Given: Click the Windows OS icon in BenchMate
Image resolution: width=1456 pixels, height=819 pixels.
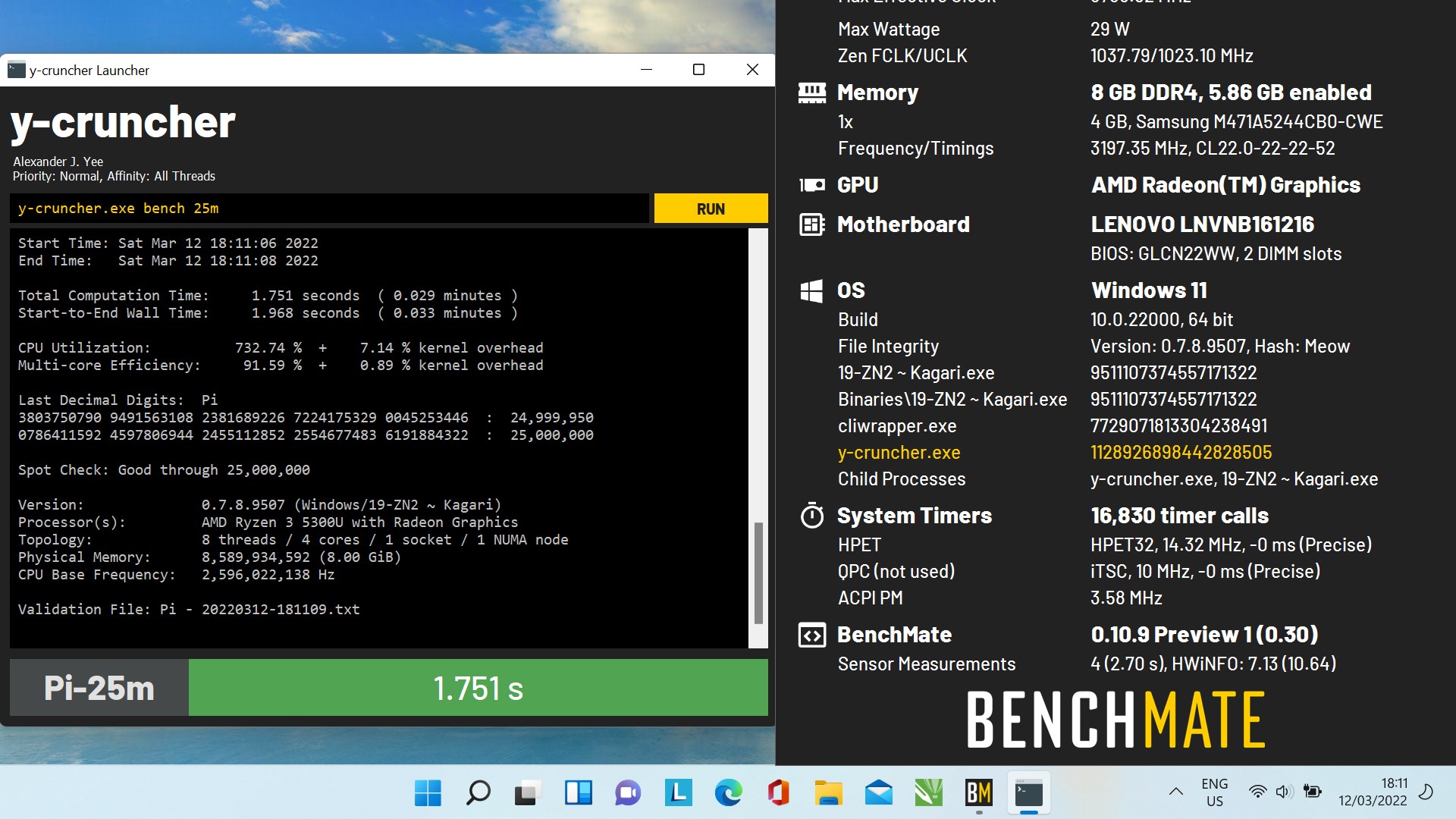Looking at the screenshot, I should [811, 290].
